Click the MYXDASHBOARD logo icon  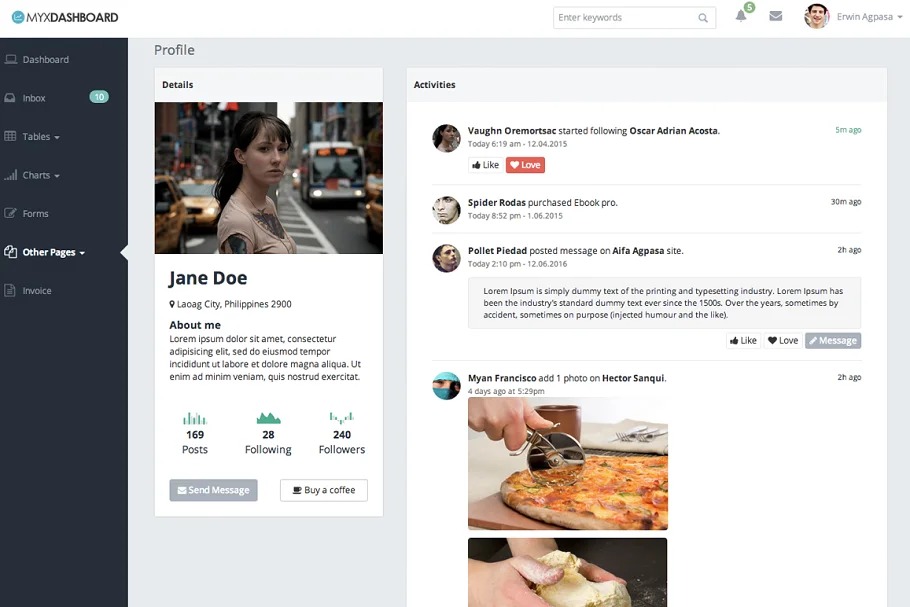point(17,17)
